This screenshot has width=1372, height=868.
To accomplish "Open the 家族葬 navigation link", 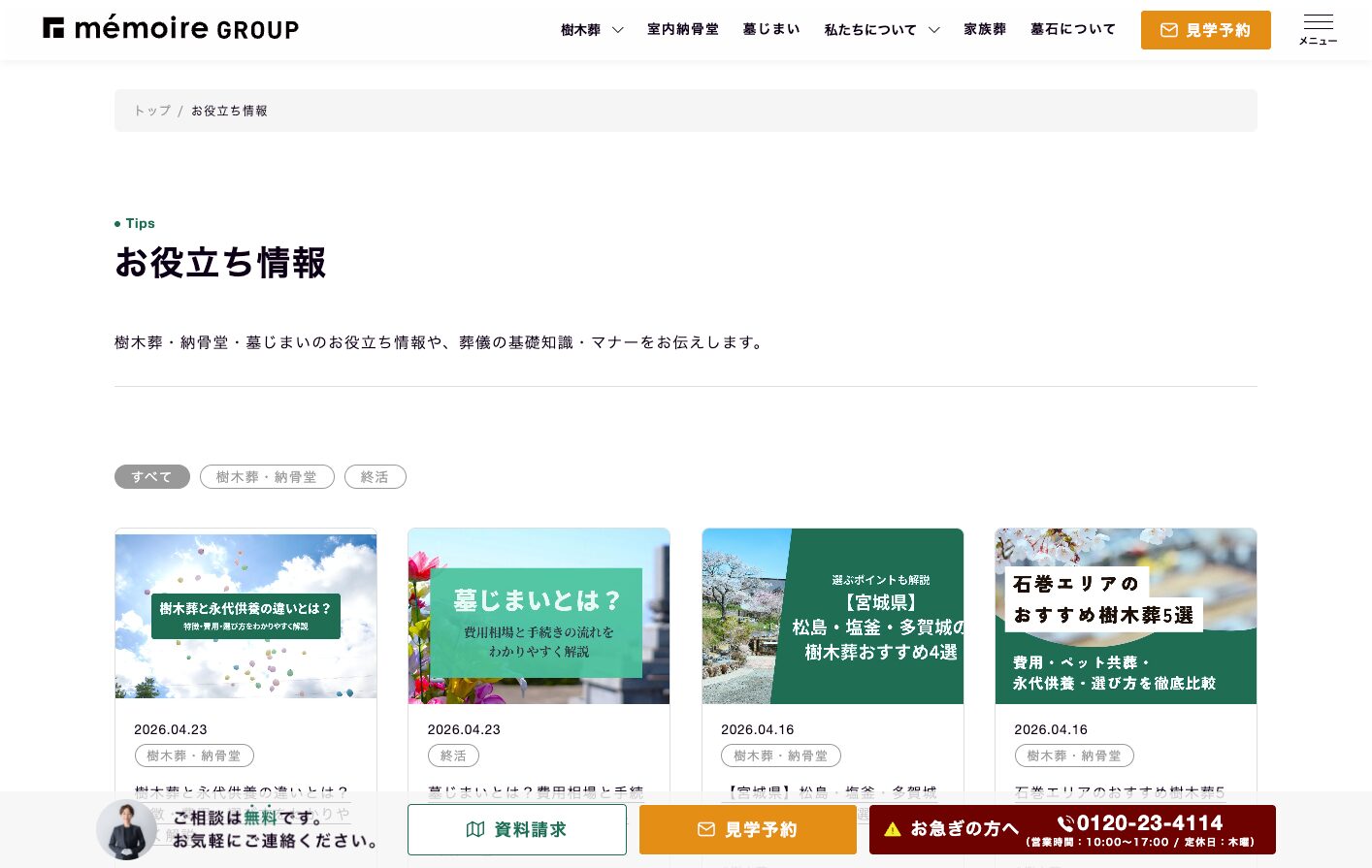I will tap(985, 29).
